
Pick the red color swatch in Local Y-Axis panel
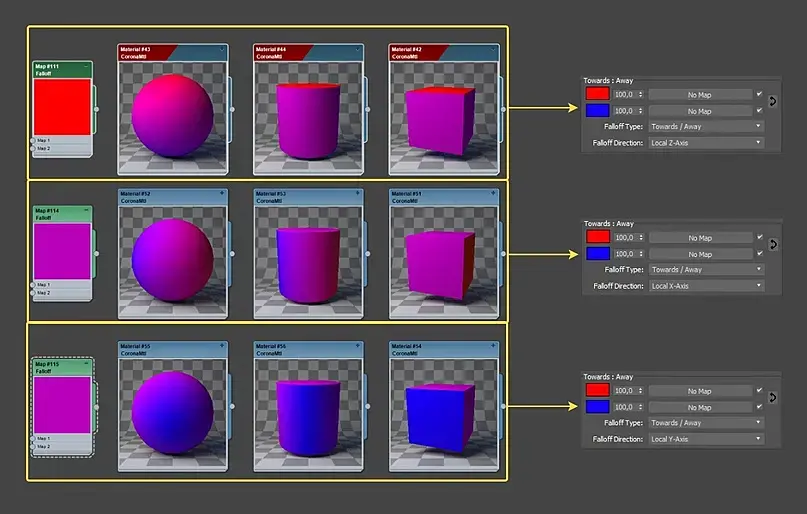[x=598, y=390]
